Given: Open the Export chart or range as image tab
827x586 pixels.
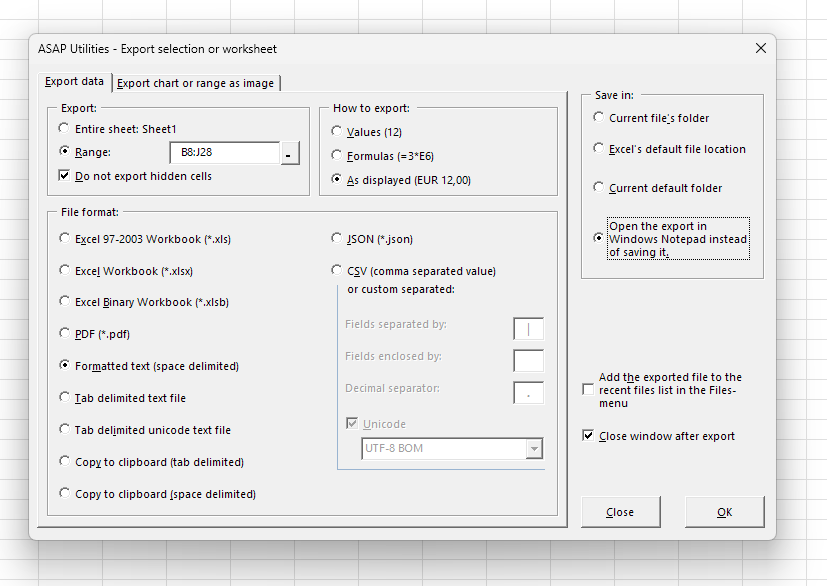Looking at the screenshot, I should 196,83.
